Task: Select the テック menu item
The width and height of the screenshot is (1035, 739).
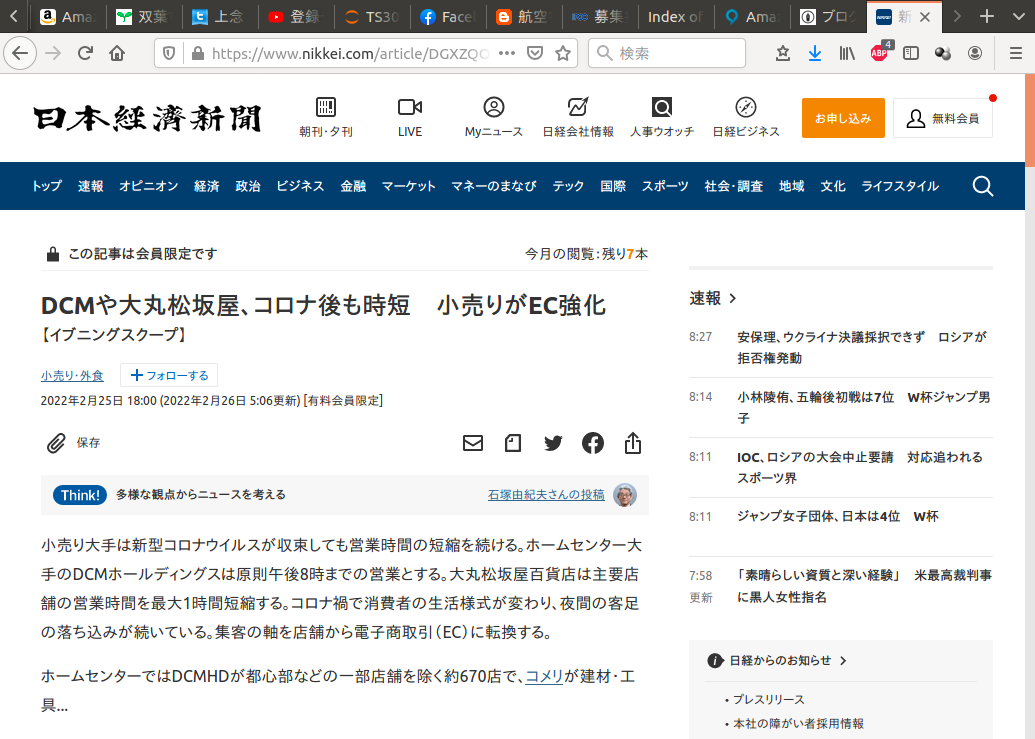Action: pos(568,186)
